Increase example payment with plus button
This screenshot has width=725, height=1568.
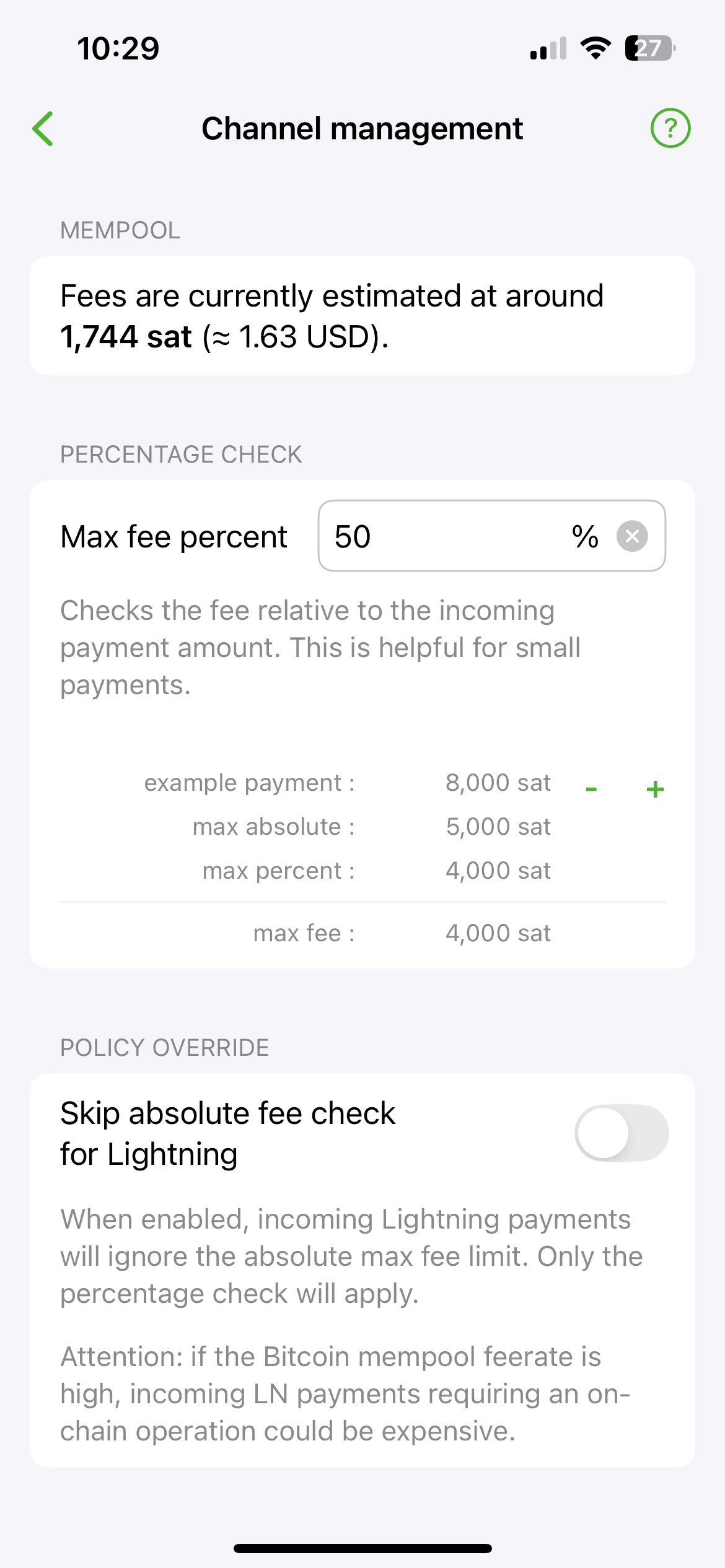(655, 789)
